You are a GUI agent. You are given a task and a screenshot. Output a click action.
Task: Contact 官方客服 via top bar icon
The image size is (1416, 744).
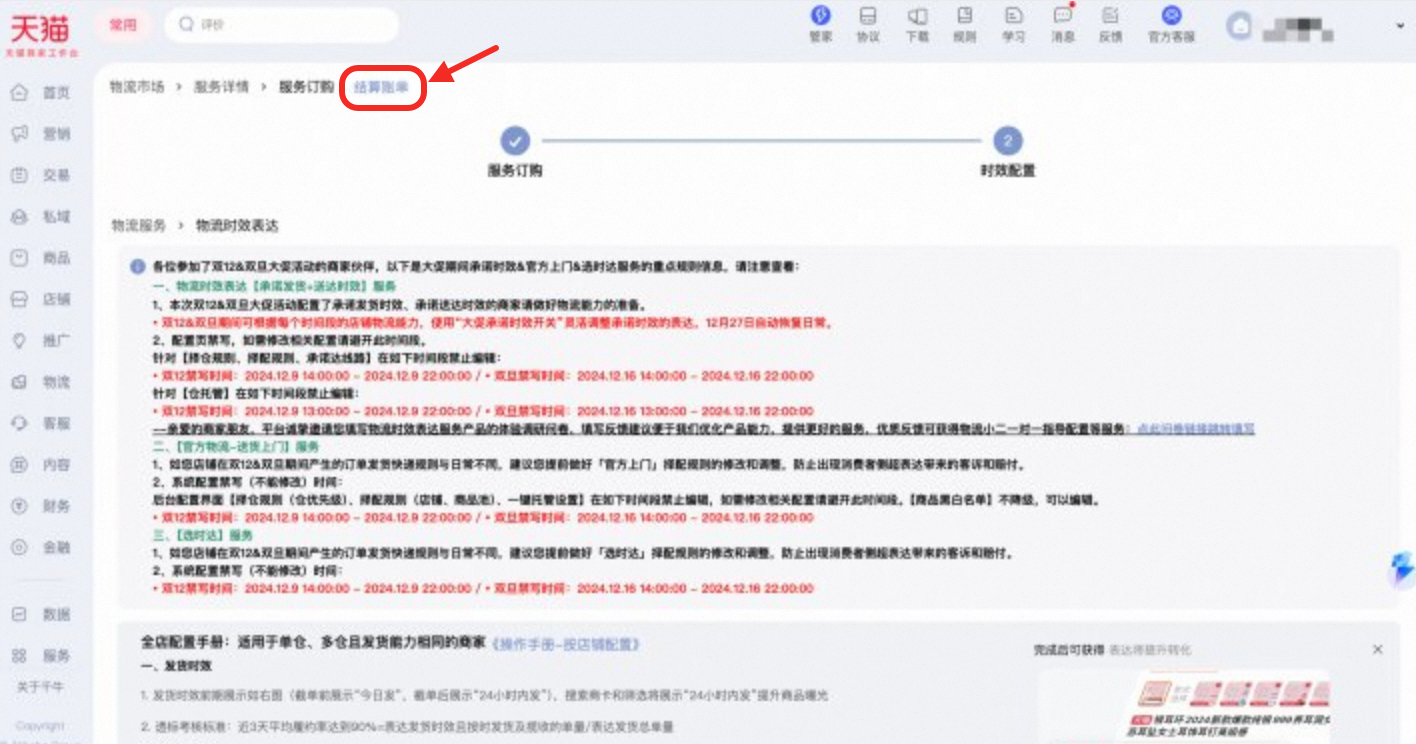pos(1171,15)
